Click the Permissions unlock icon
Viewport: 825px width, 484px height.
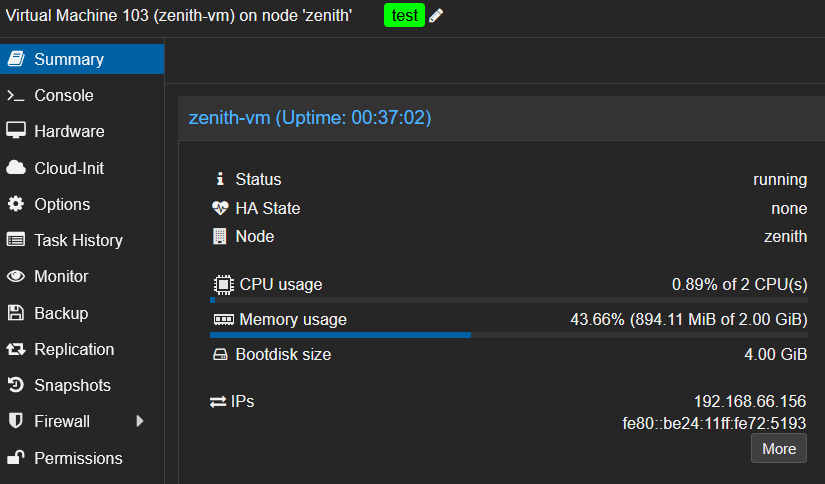[15, 458]
